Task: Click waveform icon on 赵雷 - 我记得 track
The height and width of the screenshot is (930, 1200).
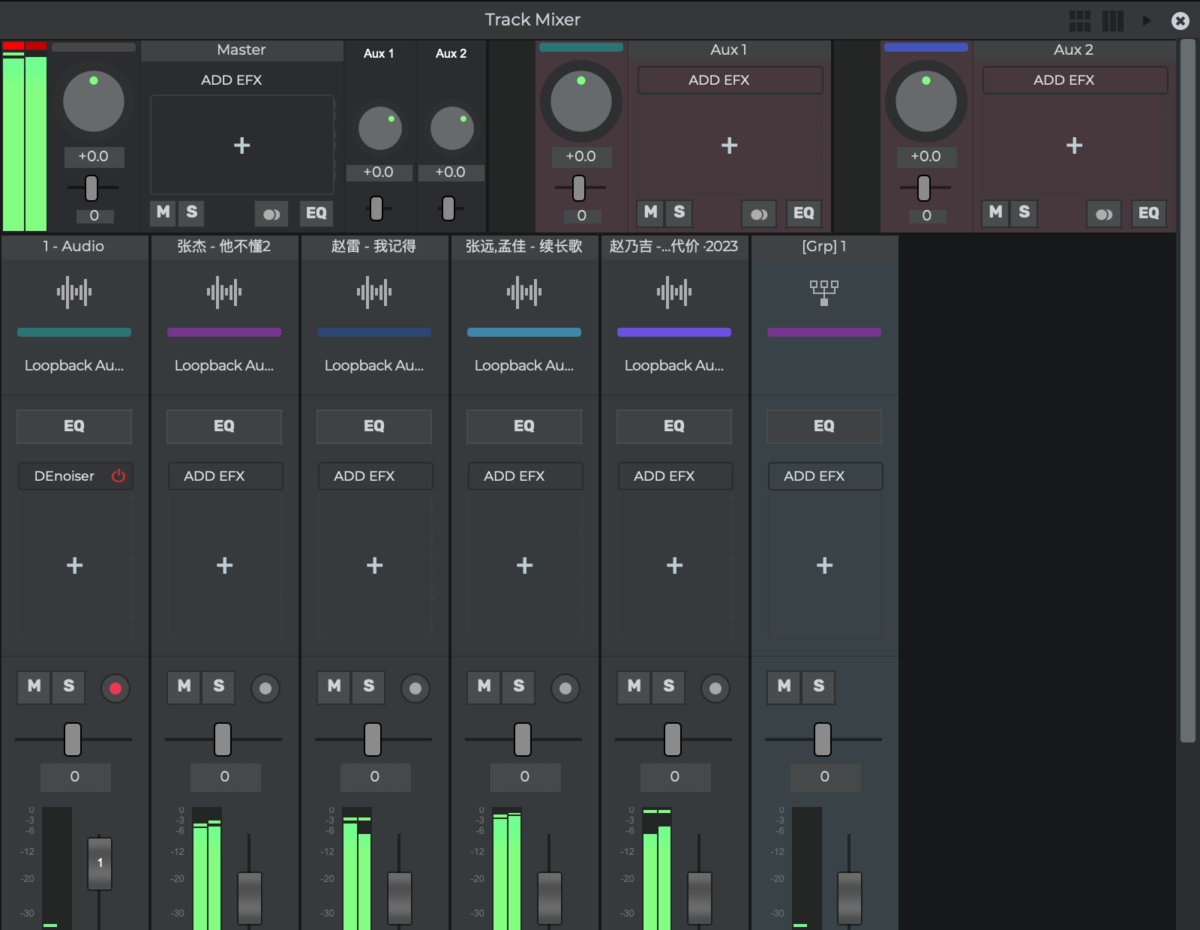Action: [x=374, y=293]
